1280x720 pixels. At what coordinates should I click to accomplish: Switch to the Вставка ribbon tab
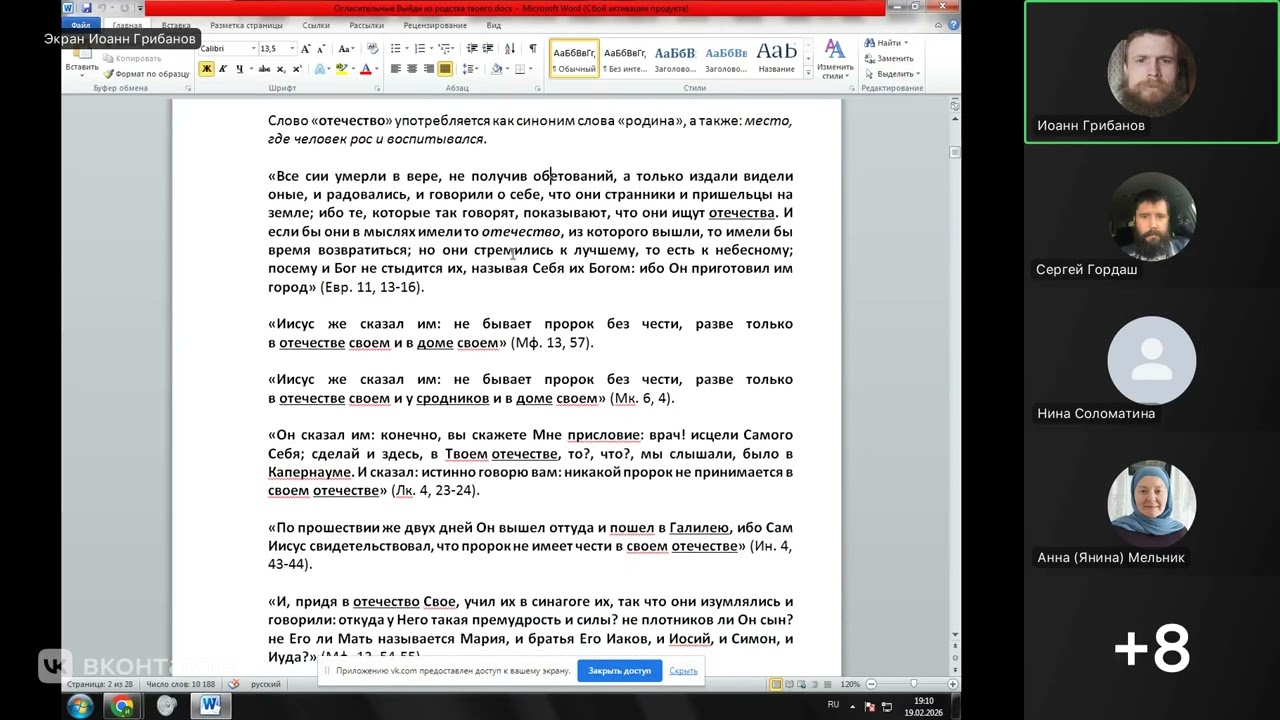click(x=176, y=25)
